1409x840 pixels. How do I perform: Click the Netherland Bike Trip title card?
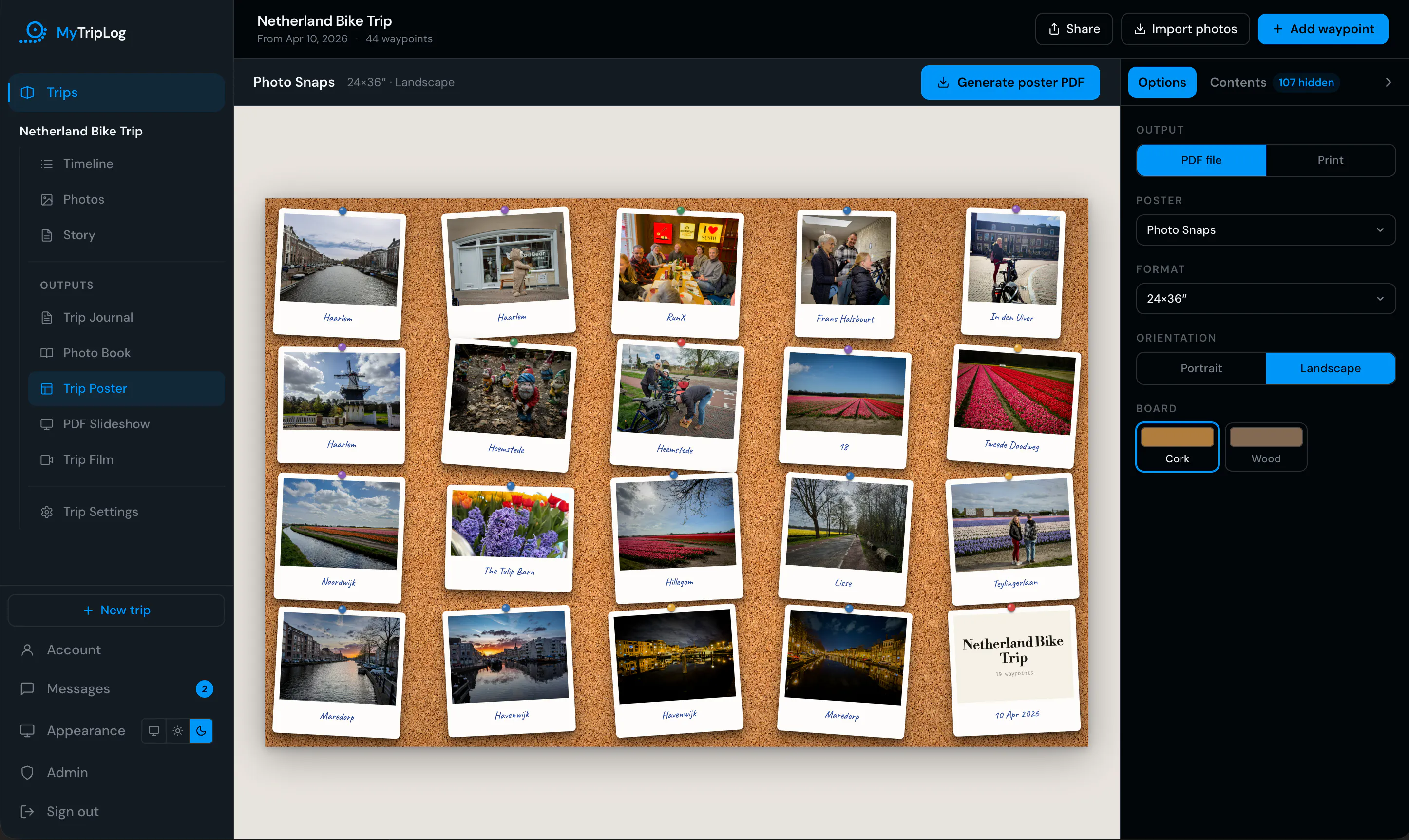[x=1014, y=671]
